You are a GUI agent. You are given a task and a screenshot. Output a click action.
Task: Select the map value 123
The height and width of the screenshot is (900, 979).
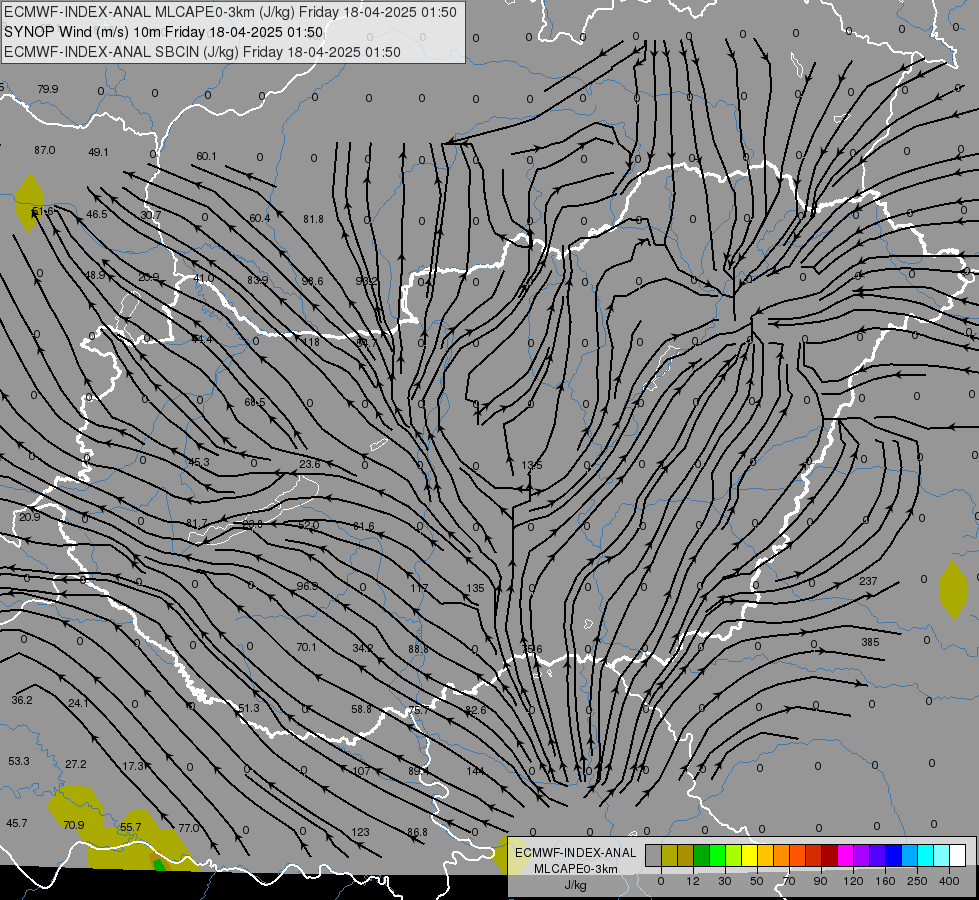coord(360,833)
